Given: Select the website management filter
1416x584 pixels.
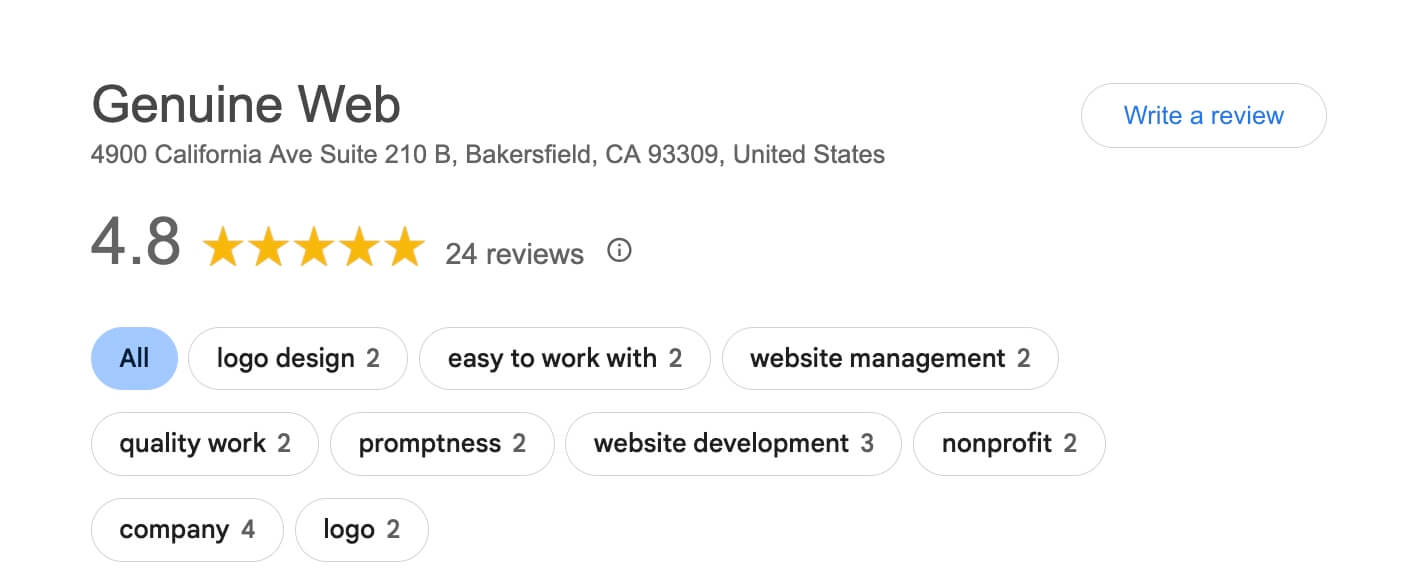Looking at the screenshot, I should point(890,358).
